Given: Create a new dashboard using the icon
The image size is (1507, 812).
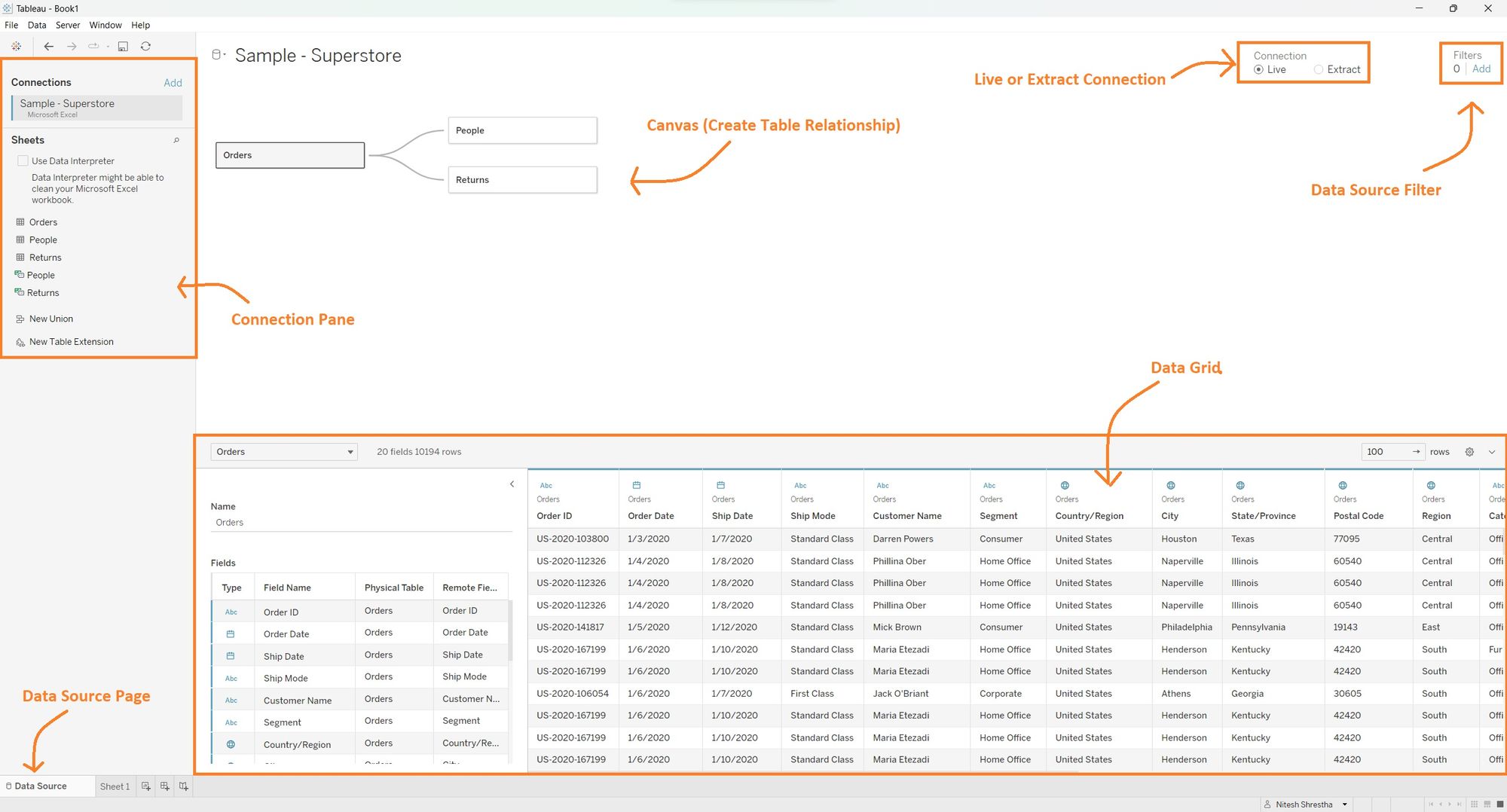Looking at the screenshot, I should (165, 786).
